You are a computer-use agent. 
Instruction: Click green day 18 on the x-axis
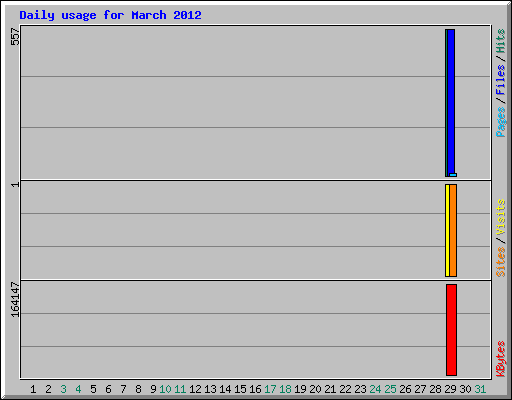pos(286,389)
